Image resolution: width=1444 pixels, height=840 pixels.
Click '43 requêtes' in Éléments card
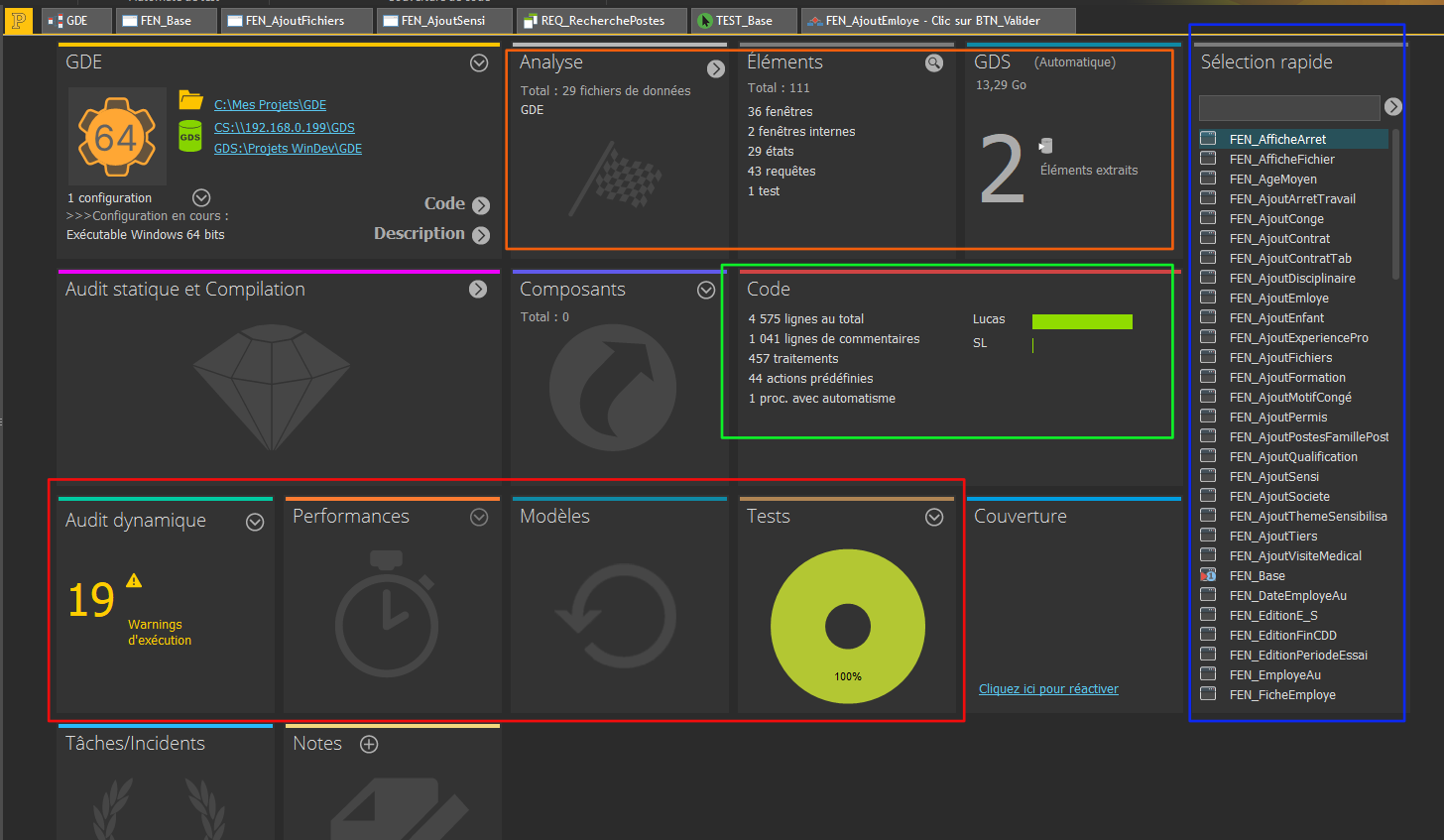[x=782, y=172]
